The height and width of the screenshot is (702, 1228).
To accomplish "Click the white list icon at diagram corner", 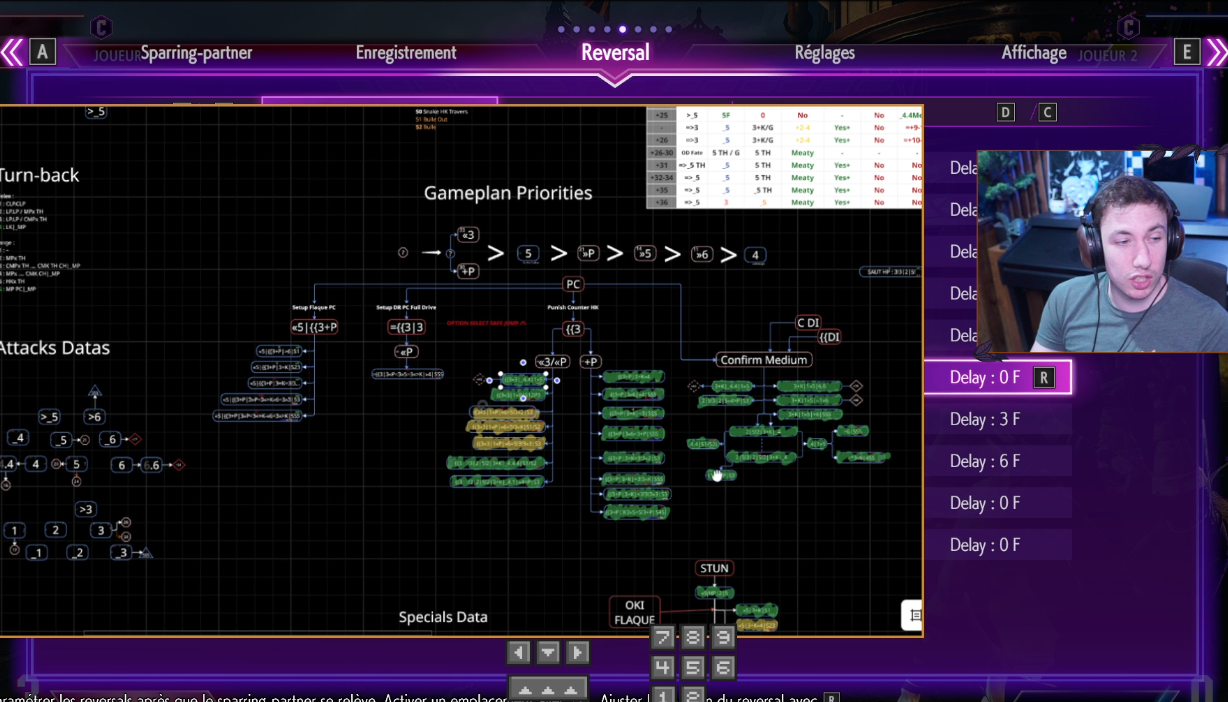I will 913,615.
